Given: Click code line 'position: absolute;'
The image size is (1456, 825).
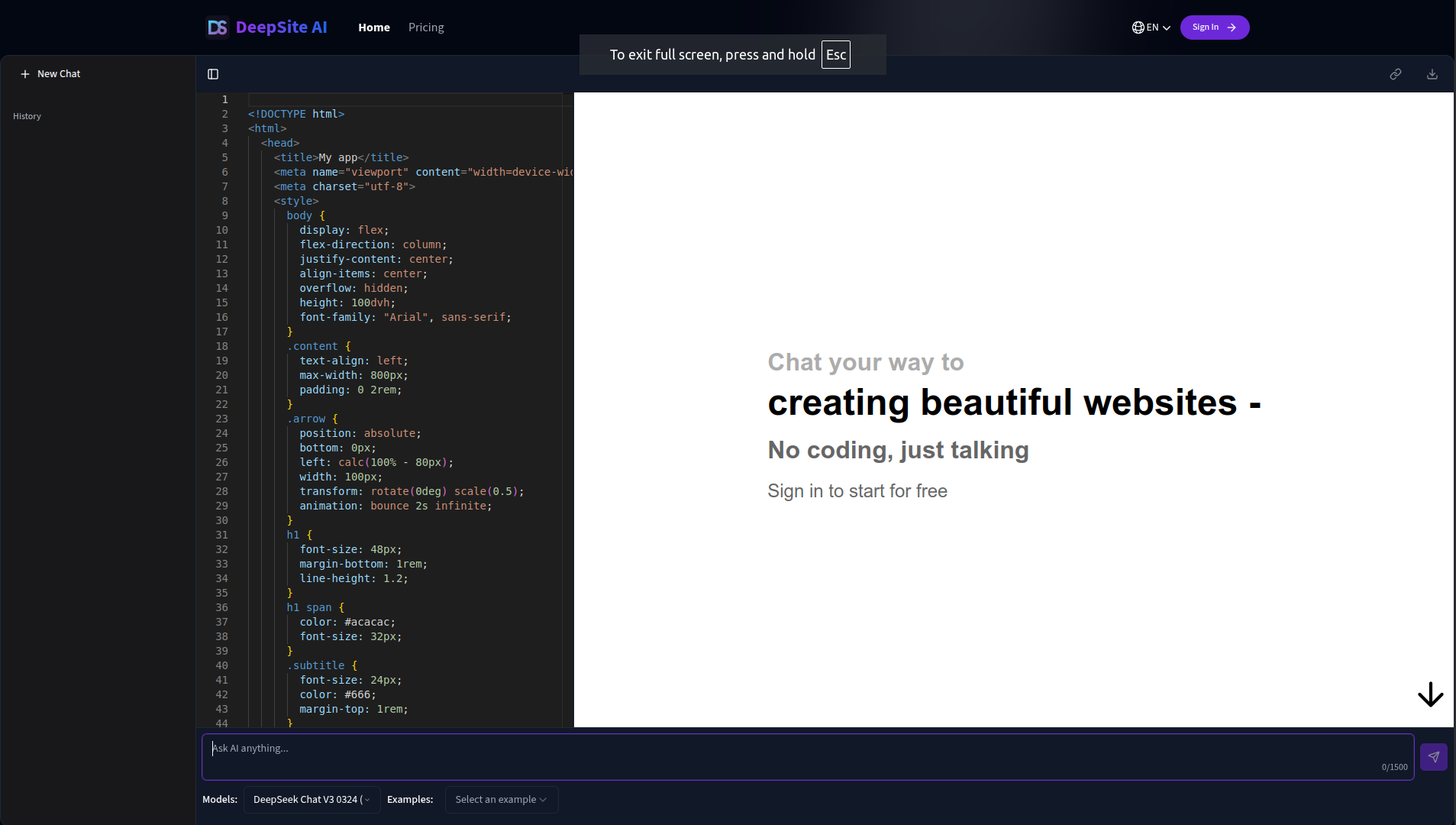Looking at the screenshot, I should tap(360, 433).
